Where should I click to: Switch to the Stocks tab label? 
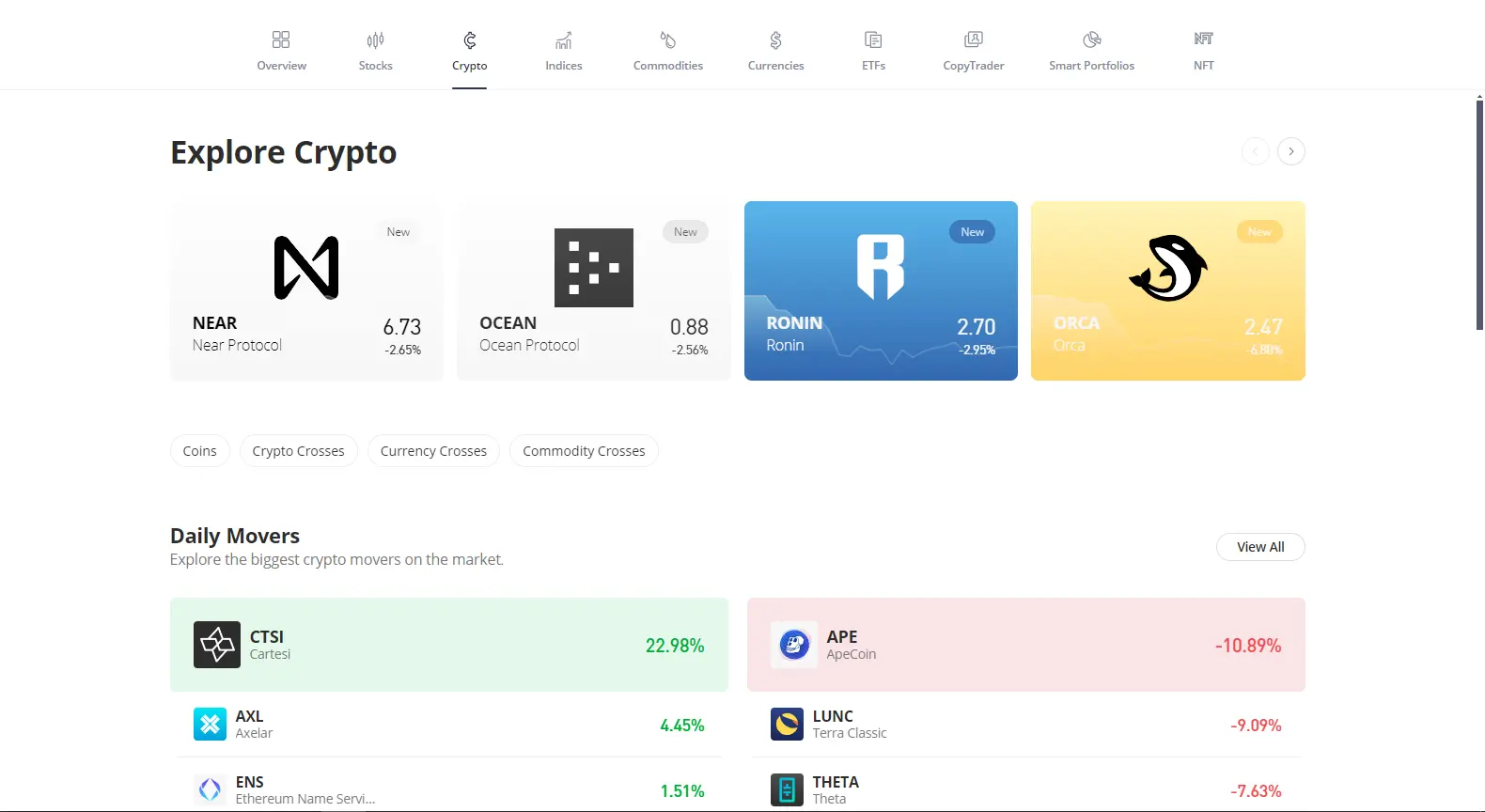click(x=376, y=66)
